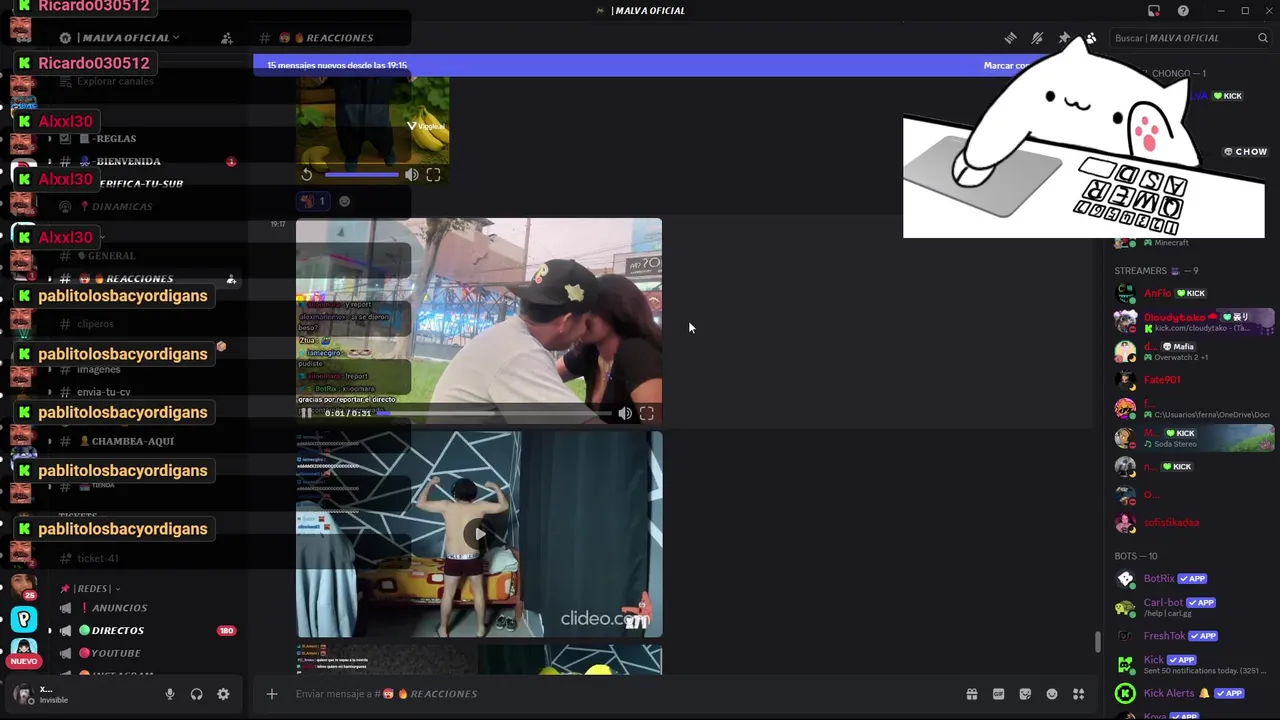Open the BIENVENIDA channel

point(128,162)
